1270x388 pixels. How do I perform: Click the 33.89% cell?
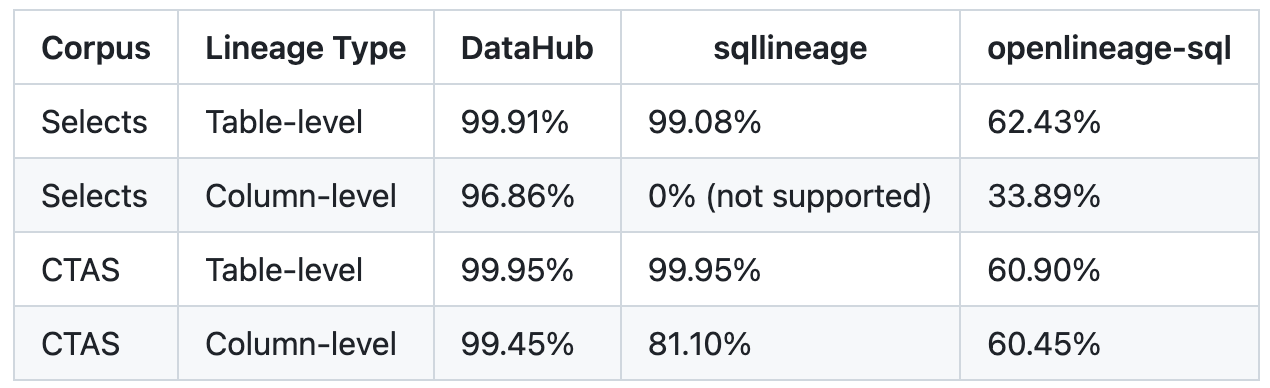click(1044, 196)
